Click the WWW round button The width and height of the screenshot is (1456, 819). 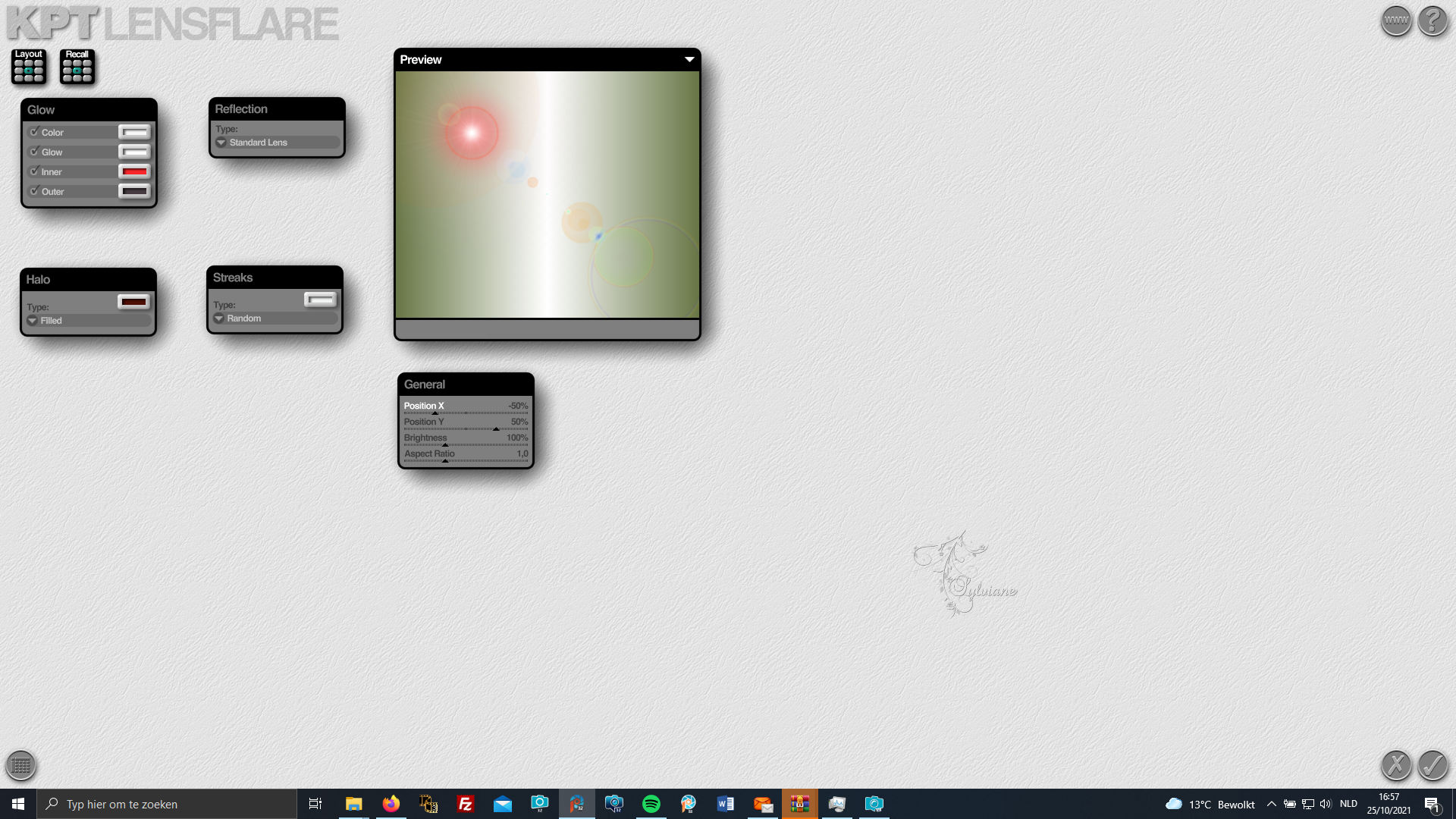click(1396, 20)
